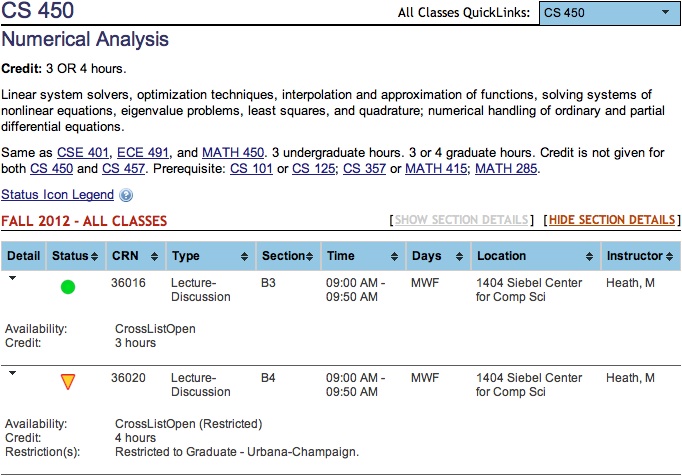This screenshot has height=476, width=682.
Task: Sort by the Location column header
Action: [x=534, y=257]
